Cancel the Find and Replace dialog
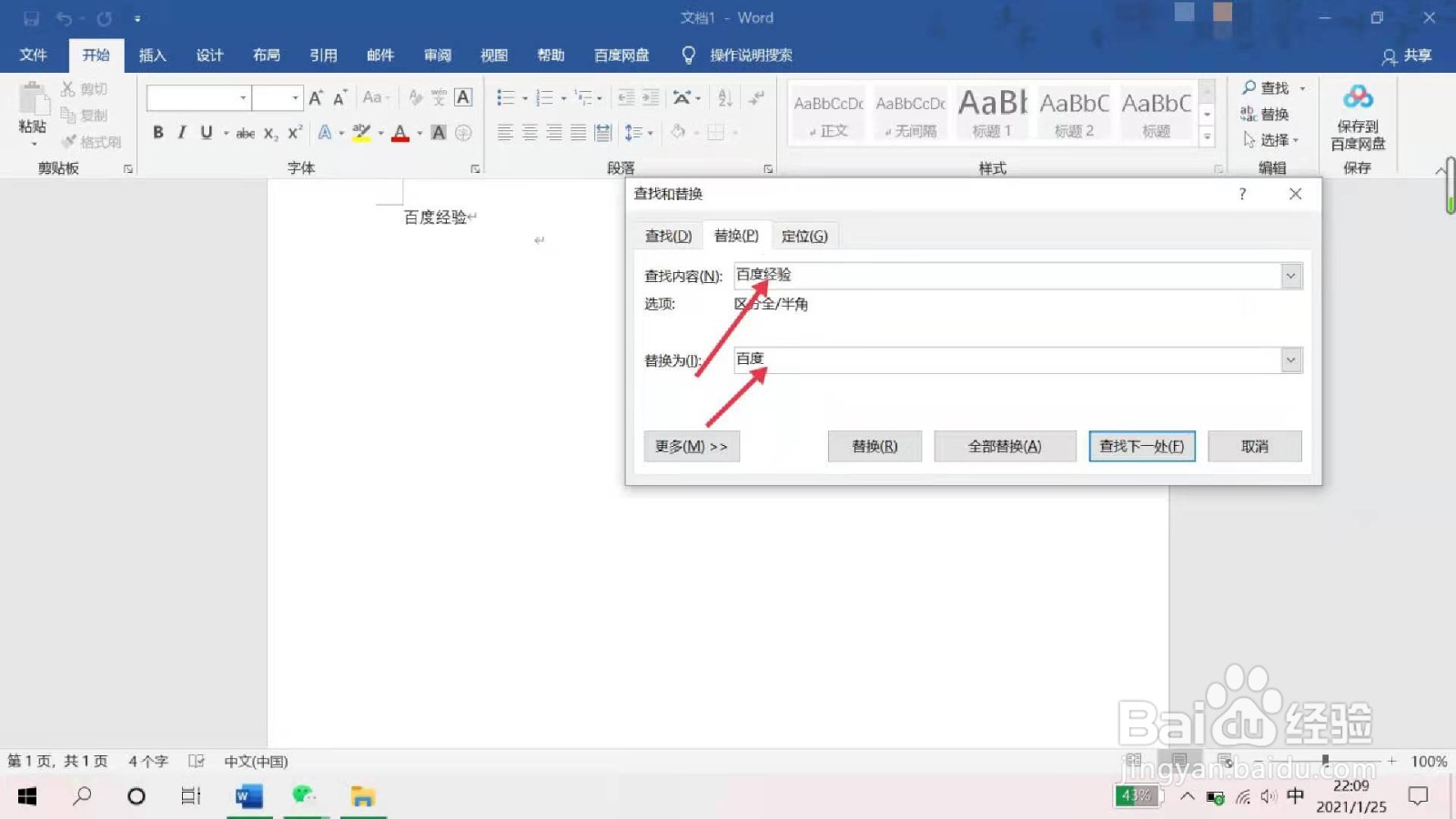The height and width of the screenshot is (819, 1456). [1255, 447]
